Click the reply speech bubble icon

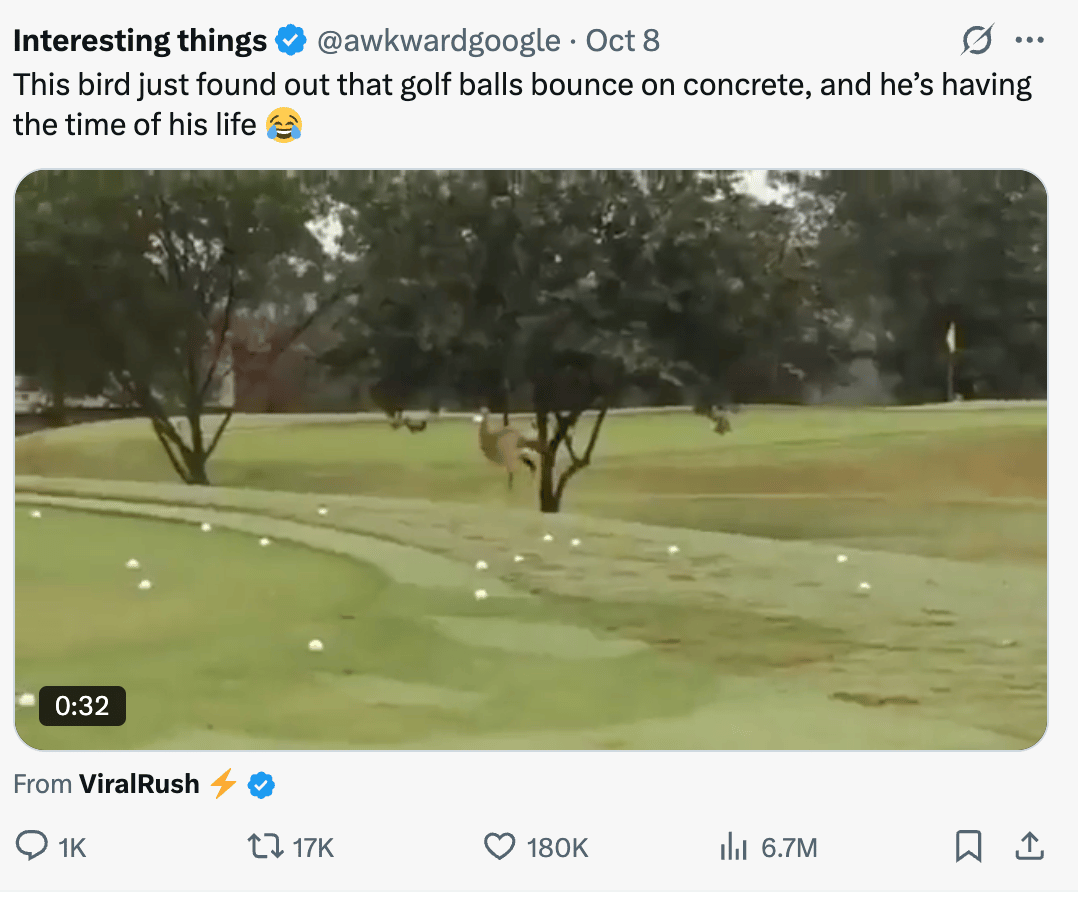33,847
